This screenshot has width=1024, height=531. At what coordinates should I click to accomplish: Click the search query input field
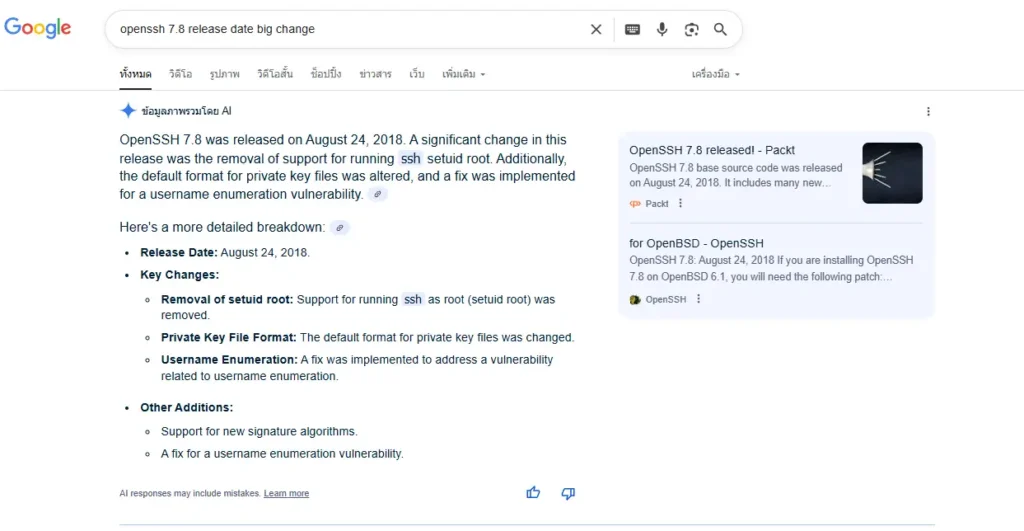340,30
